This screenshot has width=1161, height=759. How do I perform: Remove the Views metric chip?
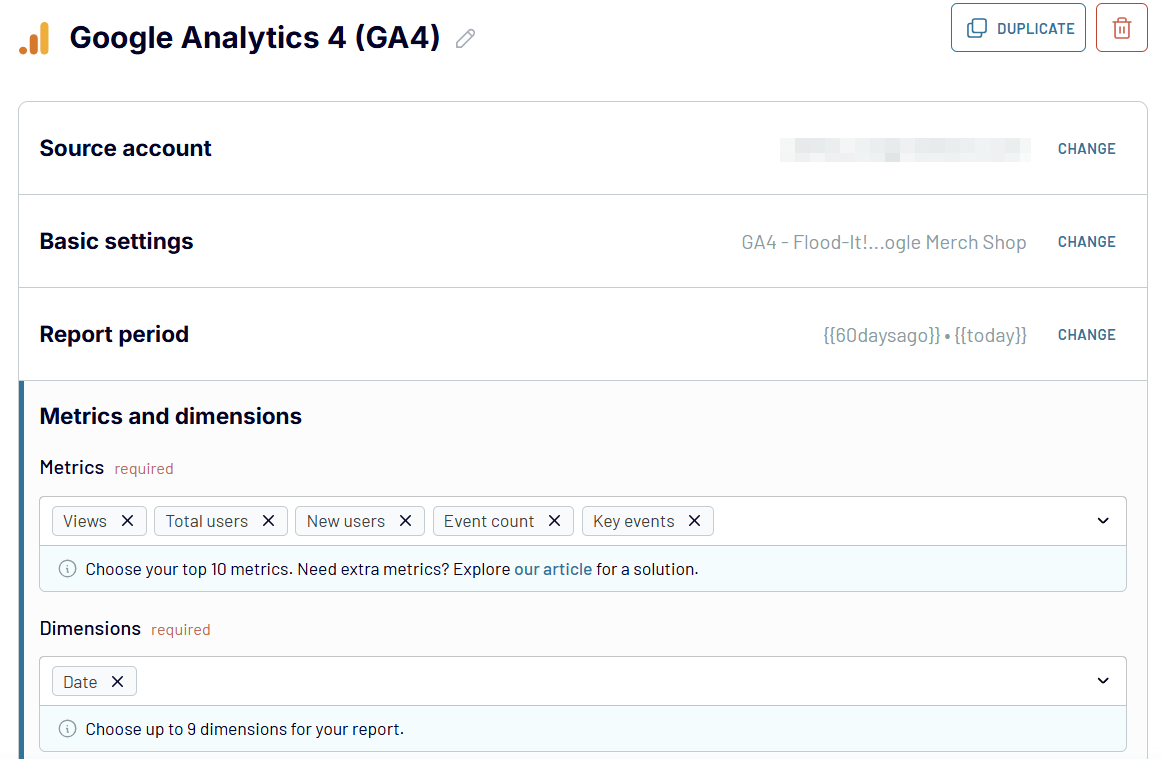coord(127,521)
